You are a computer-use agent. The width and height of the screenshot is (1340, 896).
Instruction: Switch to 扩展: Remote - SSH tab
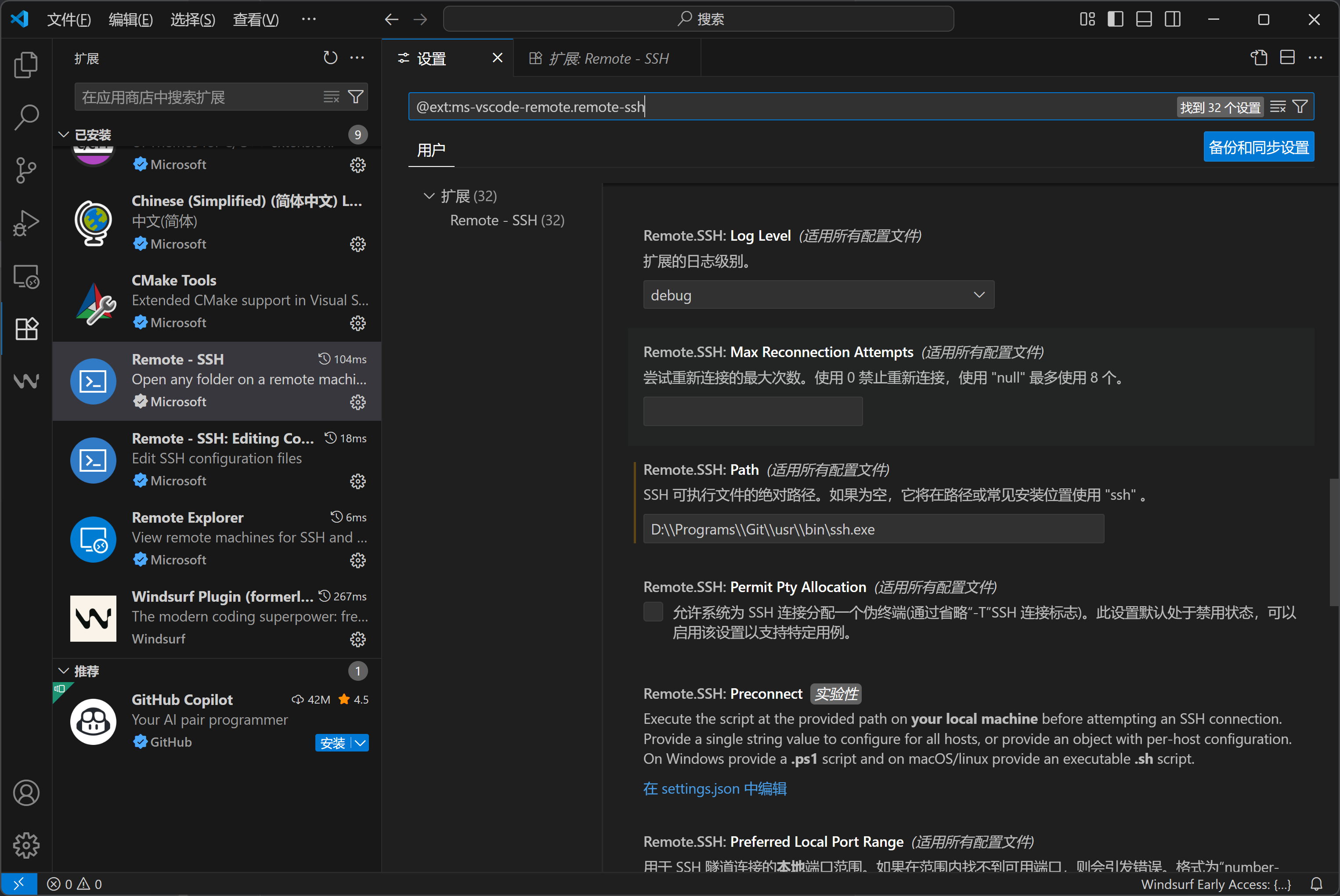pyautogui.click(x=607, y=58)
